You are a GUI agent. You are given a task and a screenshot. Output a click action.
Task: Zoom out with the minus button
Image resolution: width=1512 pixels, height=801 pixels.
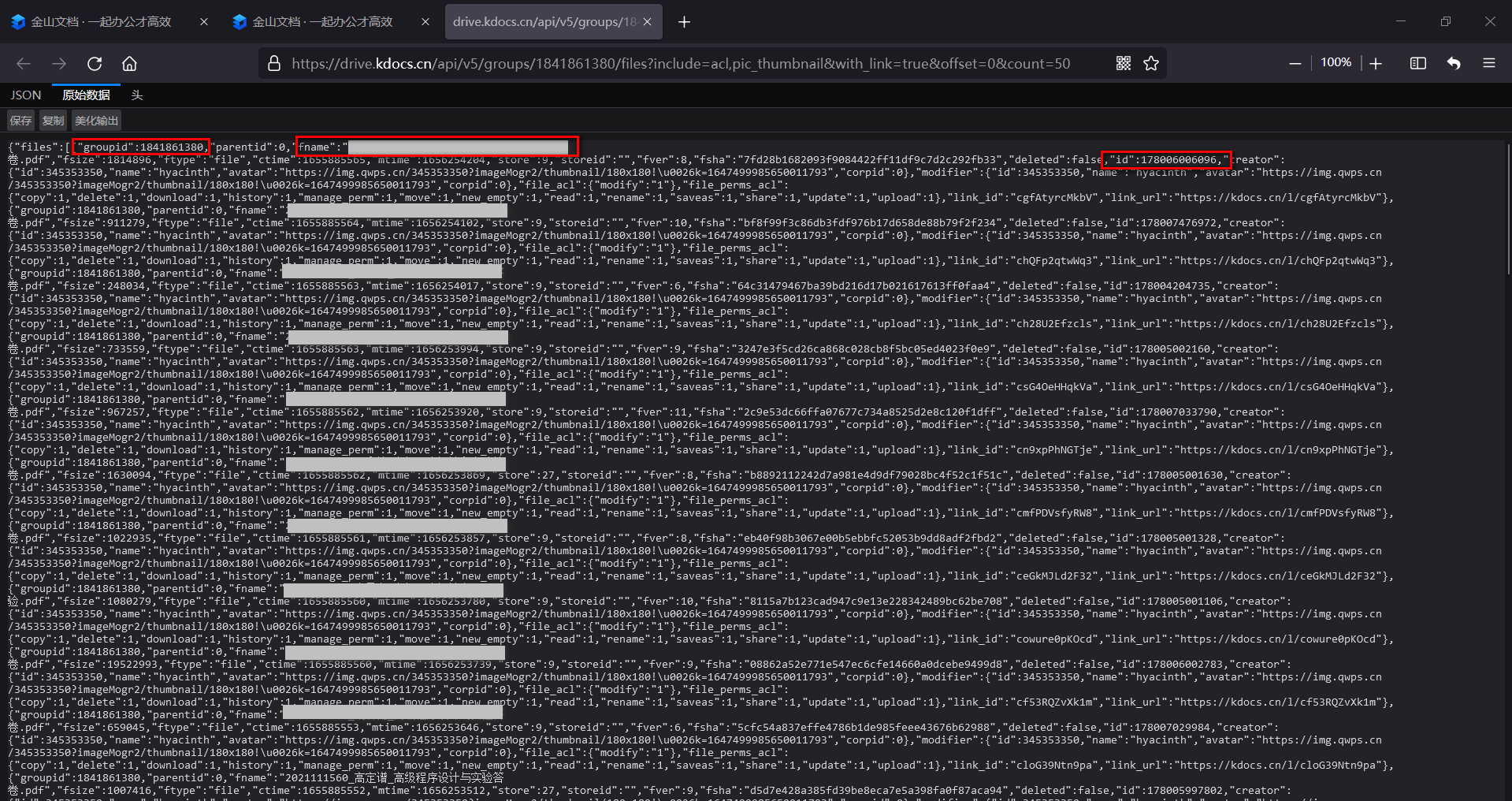tap(1295, 63)
